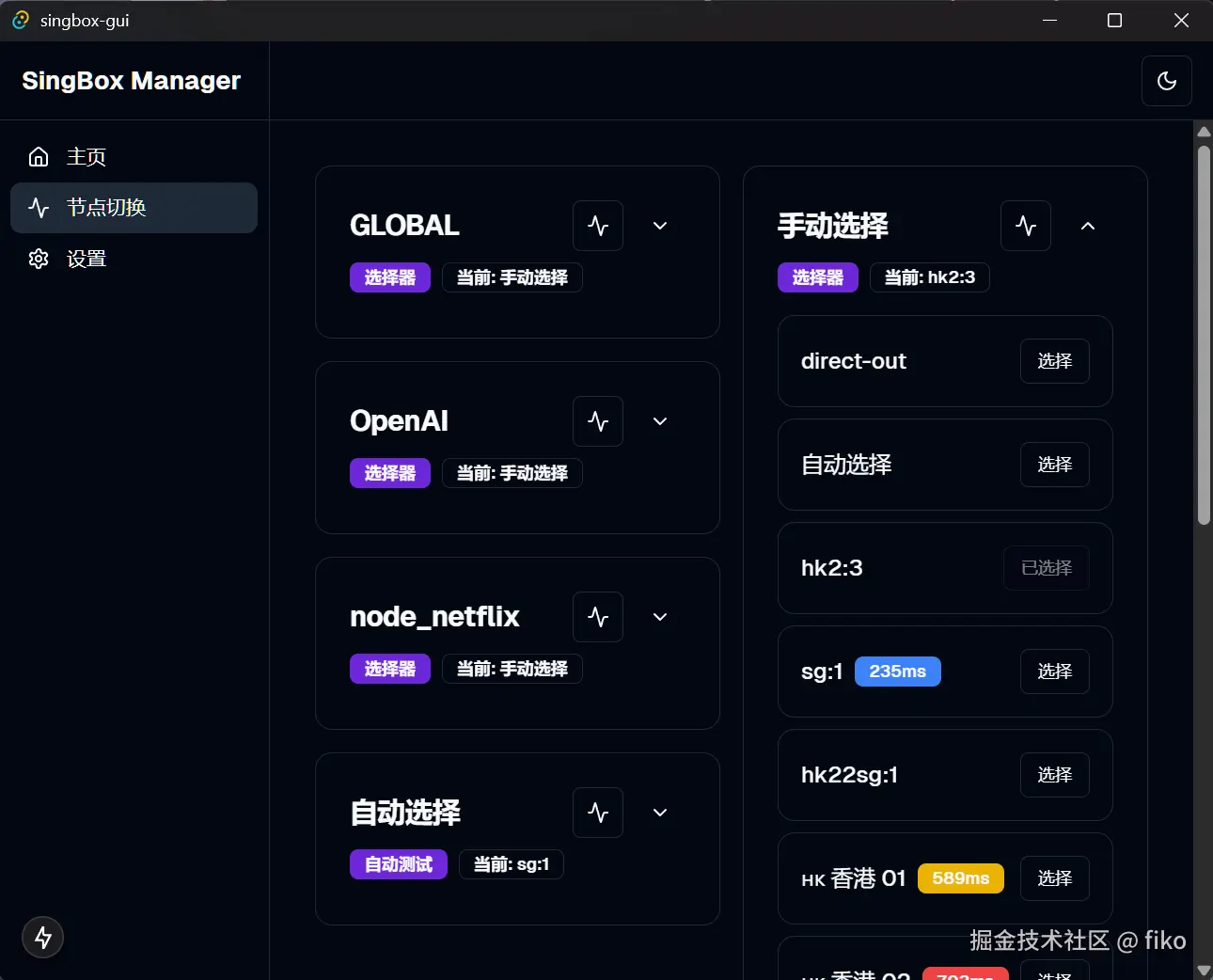The image size is (1213, 980).
Task: Click the scrollbar up arrow
Action: (x=1204, y=131)
